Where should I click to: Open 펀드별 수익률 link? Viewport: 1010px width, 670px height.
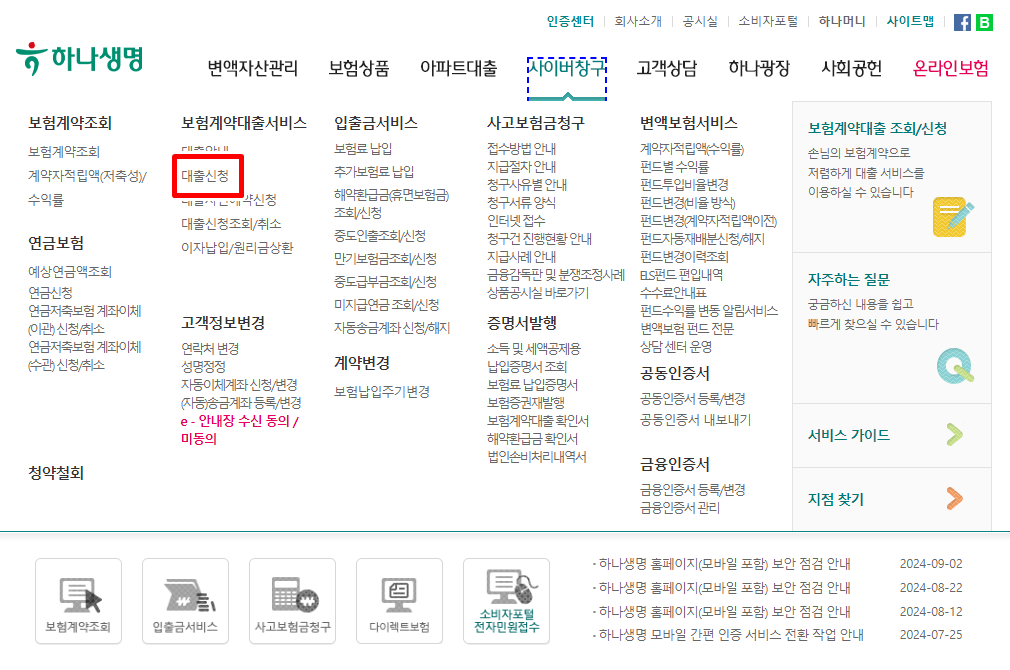[x=674, y=167]
